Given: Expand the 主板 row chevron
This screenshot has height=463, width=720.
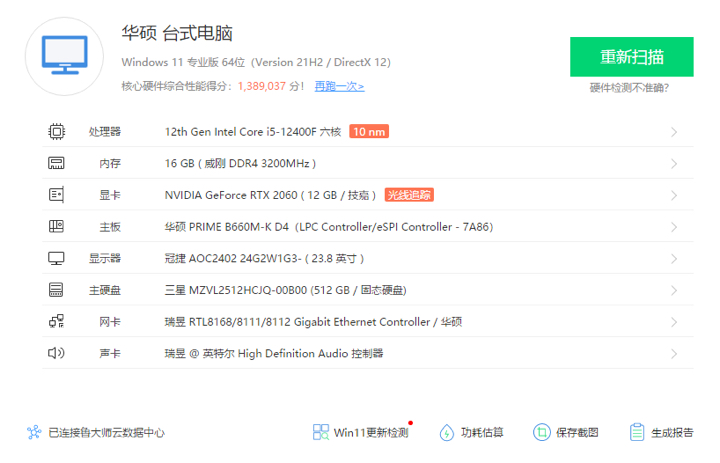Looking at the screenshot, I should point(674,227).
